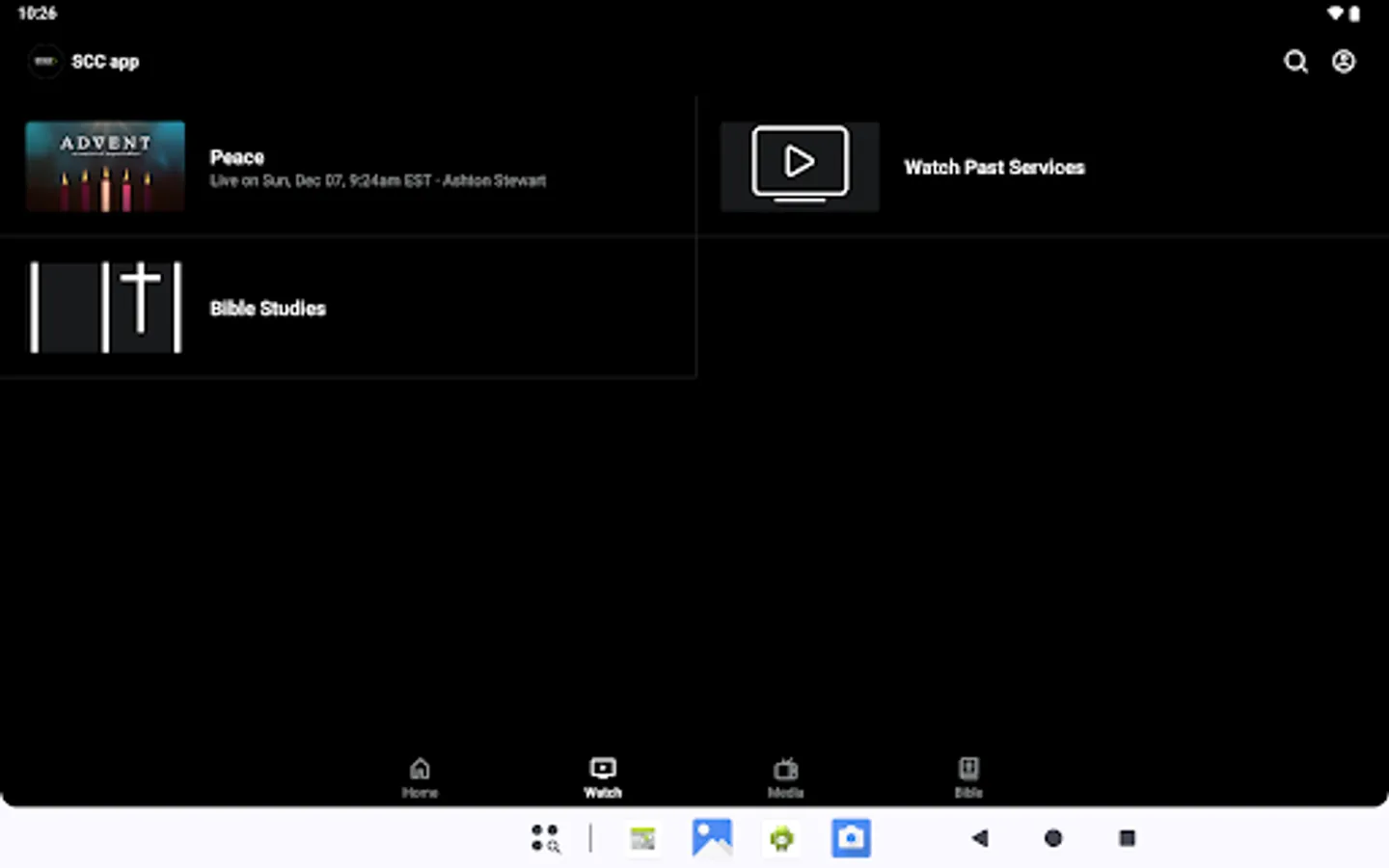This screenshot has width=1389, height=868.
Task: Click the Advent candles thumbnail
Action: [104, 165]
